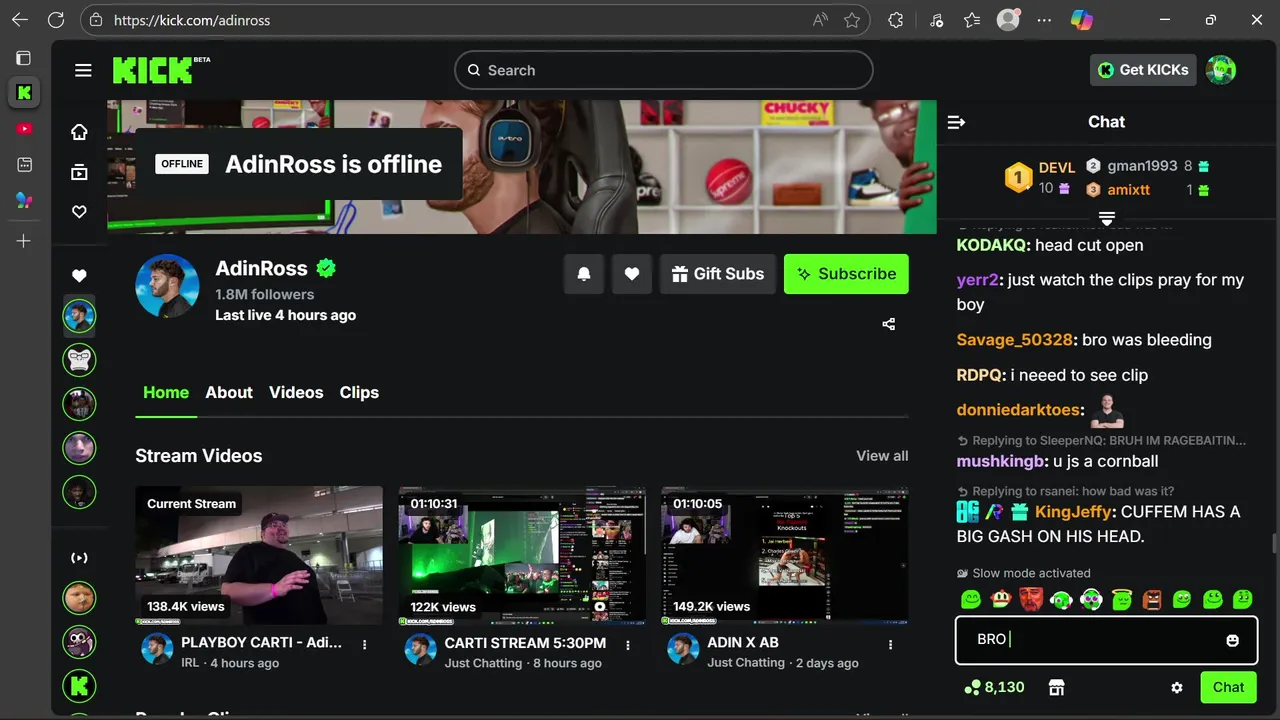Insert the first smiling green blob emote
Viewport: 1280px width, 720px height.
[971, 599]
